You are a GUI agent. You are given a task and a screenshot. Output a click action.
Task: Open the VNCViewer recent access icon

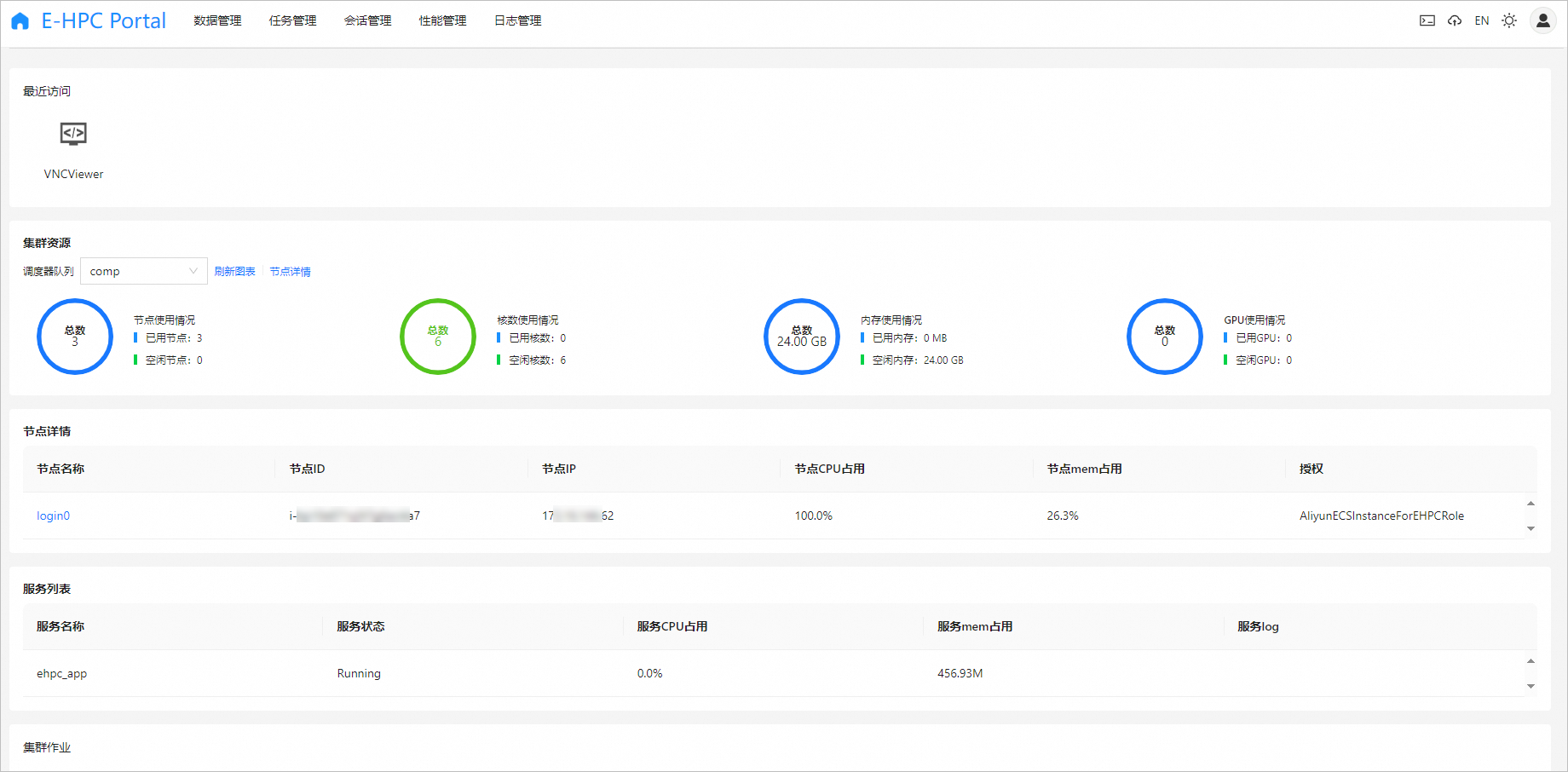click(x=73, y=134)
